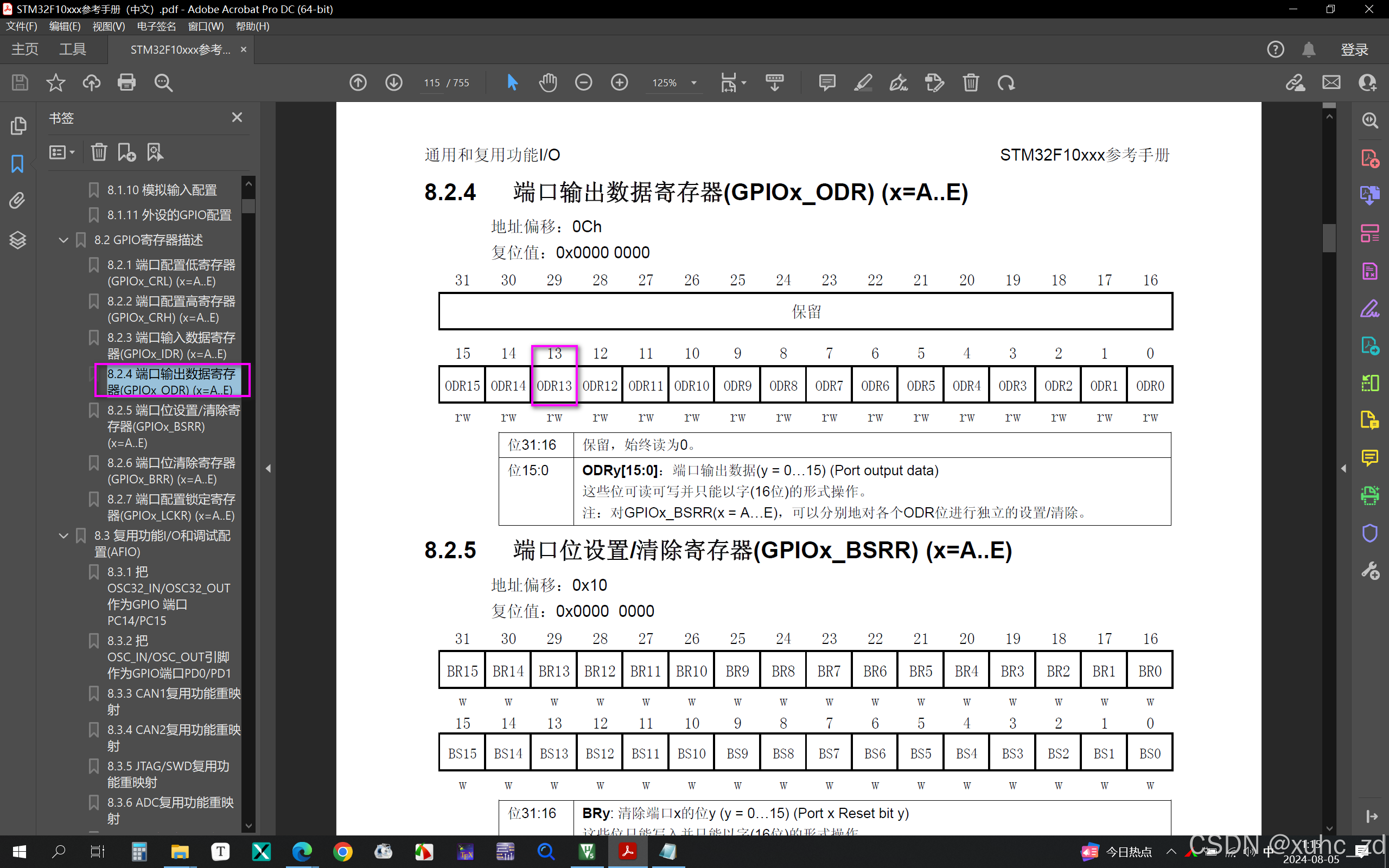
Task: Click the Save file icon
Action: point(20,82)
